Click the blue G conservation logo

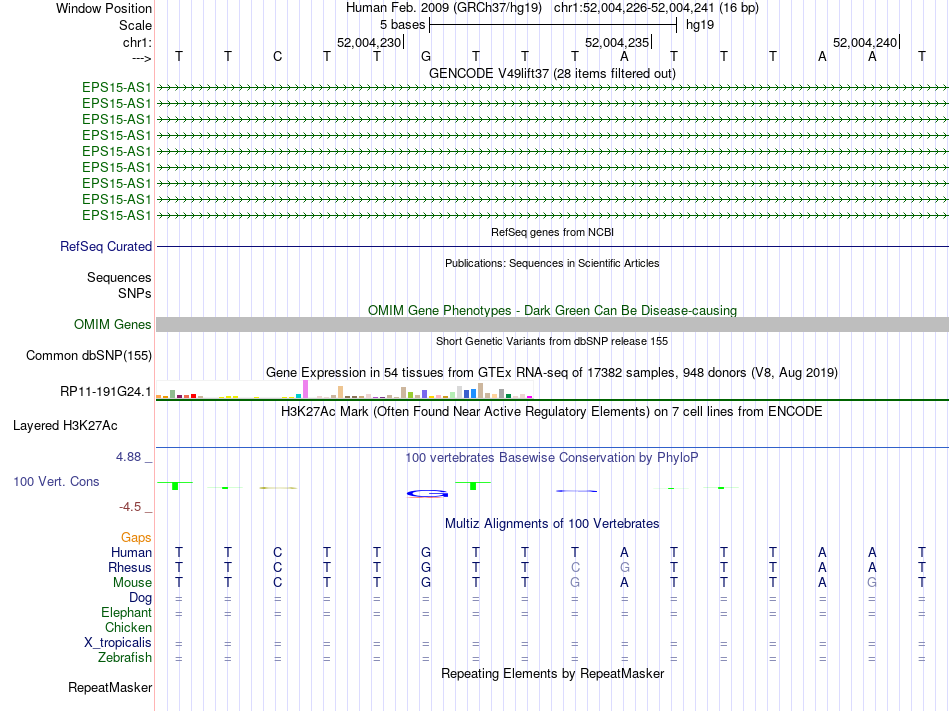[427, 494]
